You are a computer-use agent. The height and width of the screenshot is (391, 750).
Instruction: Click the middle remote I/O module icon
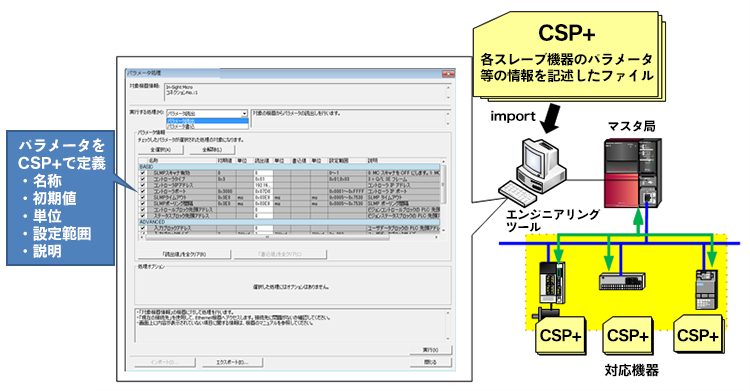(622, 281)
